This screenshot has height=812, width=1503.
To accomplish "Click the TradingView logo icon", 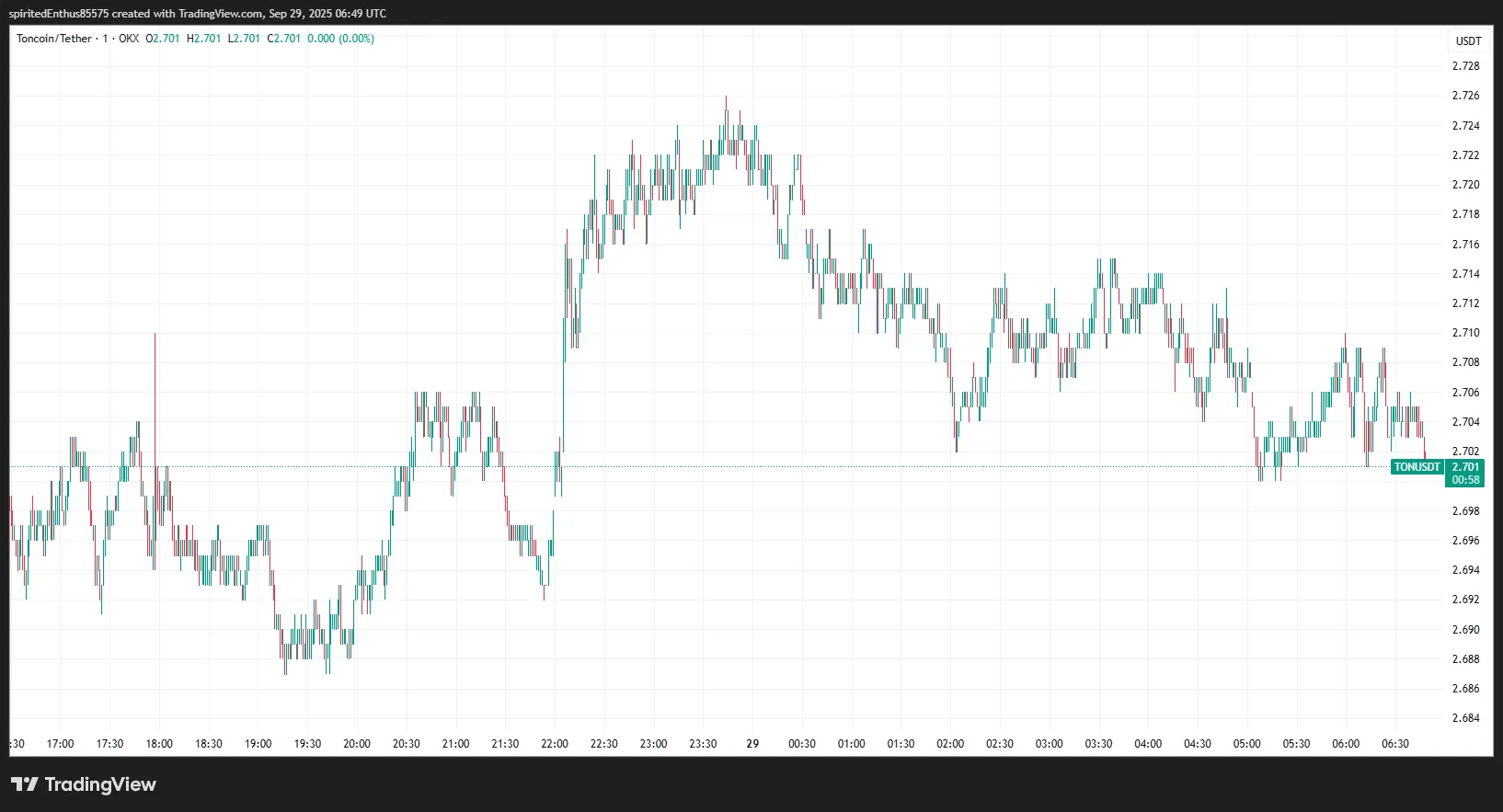I will tap(25, 784).
